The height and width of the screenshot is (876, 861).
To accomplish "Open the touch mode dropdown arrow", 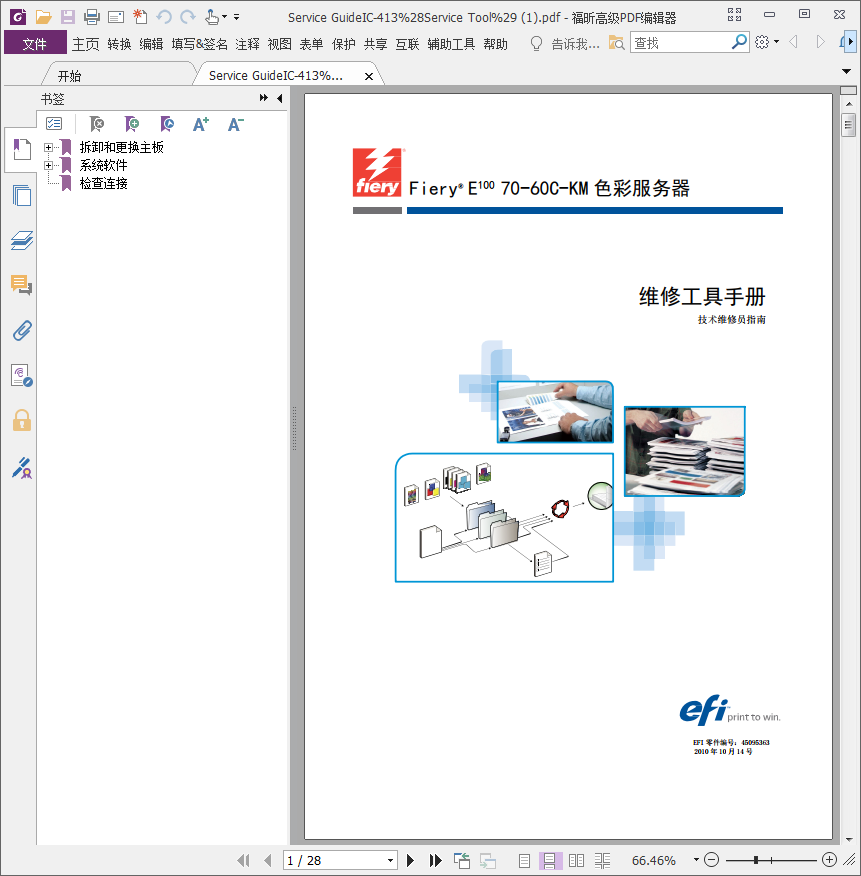I will [x=225, y=17].
